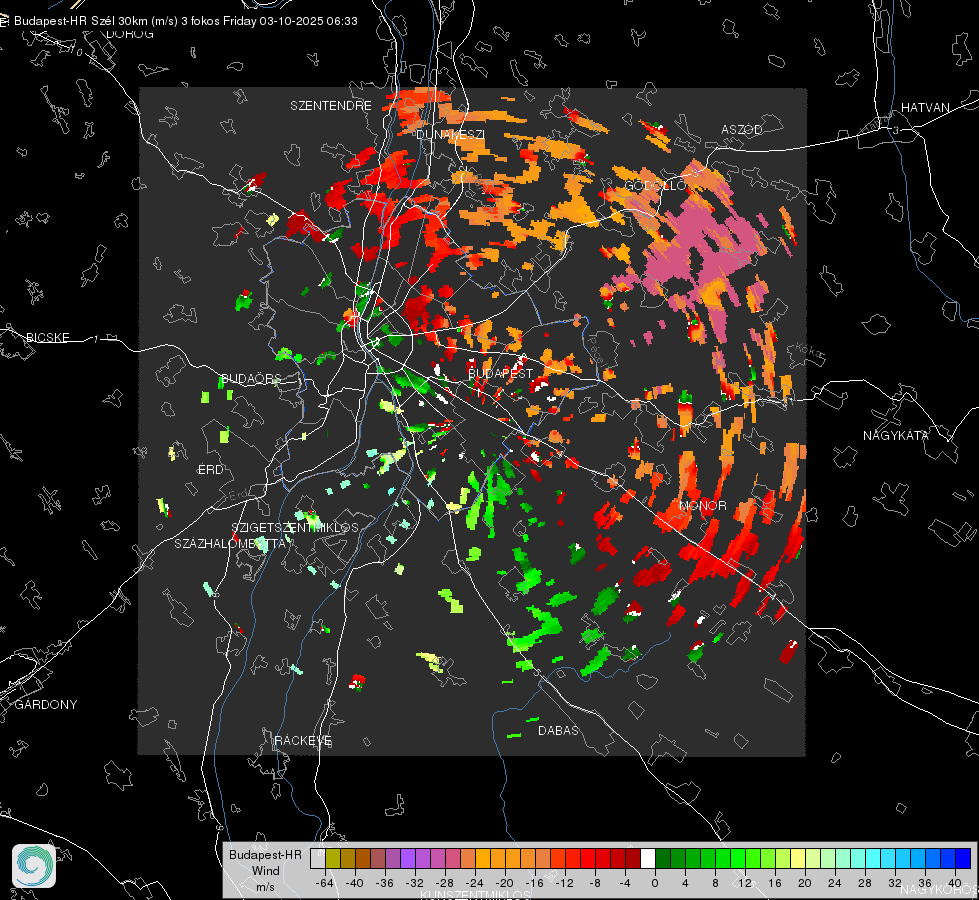
Task: Click the 0 legend value
Action: coord(655,883)
